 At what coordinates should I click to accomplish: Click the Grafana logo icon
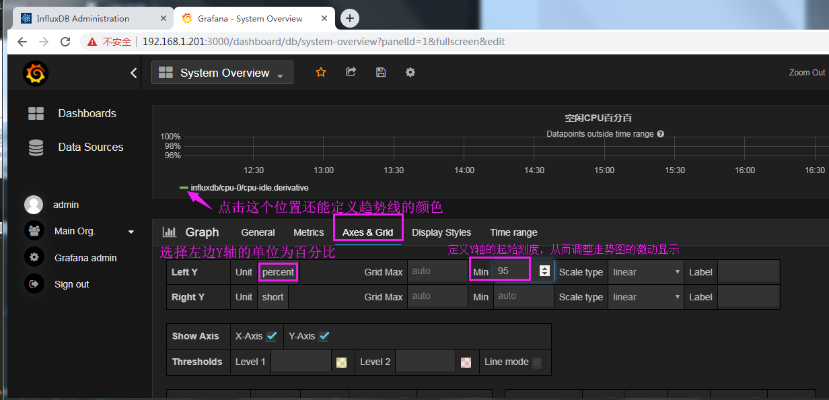click(x=36, y=74)
